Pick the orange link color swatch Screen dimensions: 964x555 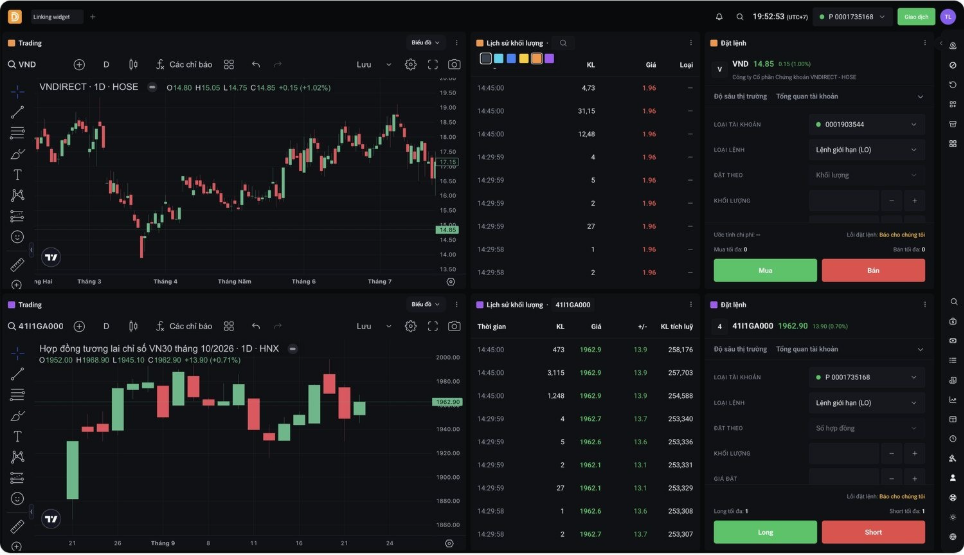click(537, 58)
